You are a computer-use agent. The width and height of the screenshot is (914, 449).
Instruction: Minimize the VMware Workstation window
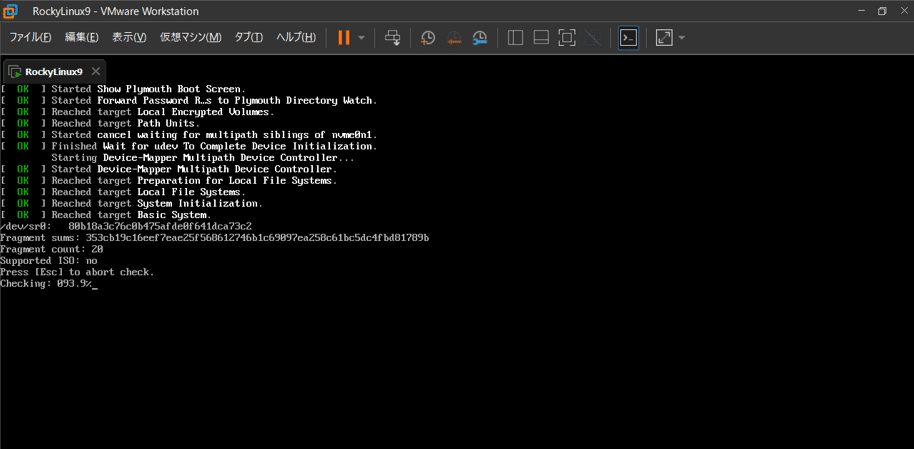point(862,11)
